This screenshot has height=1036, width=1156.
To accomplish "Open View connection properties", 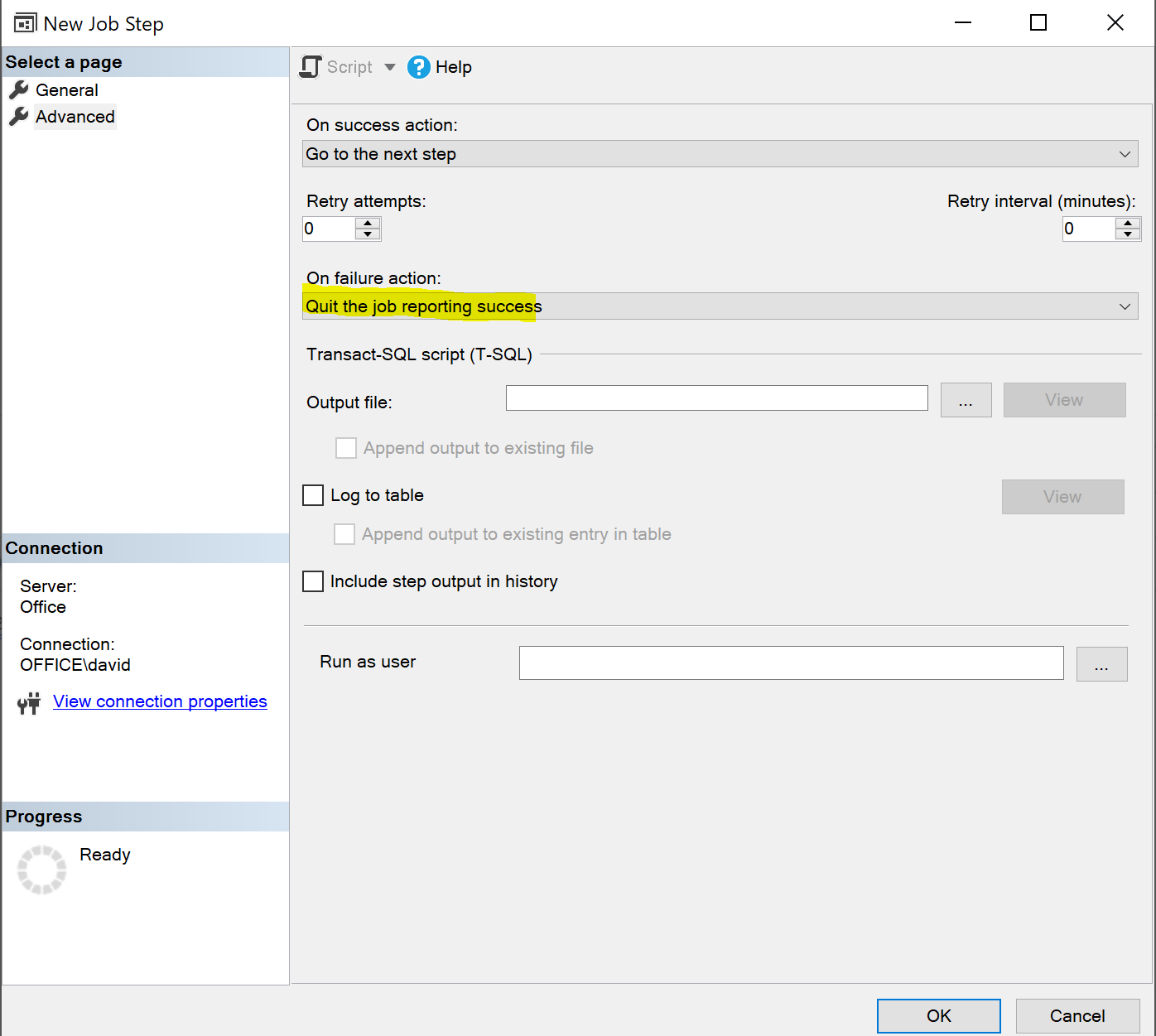I will click(160, 701).
